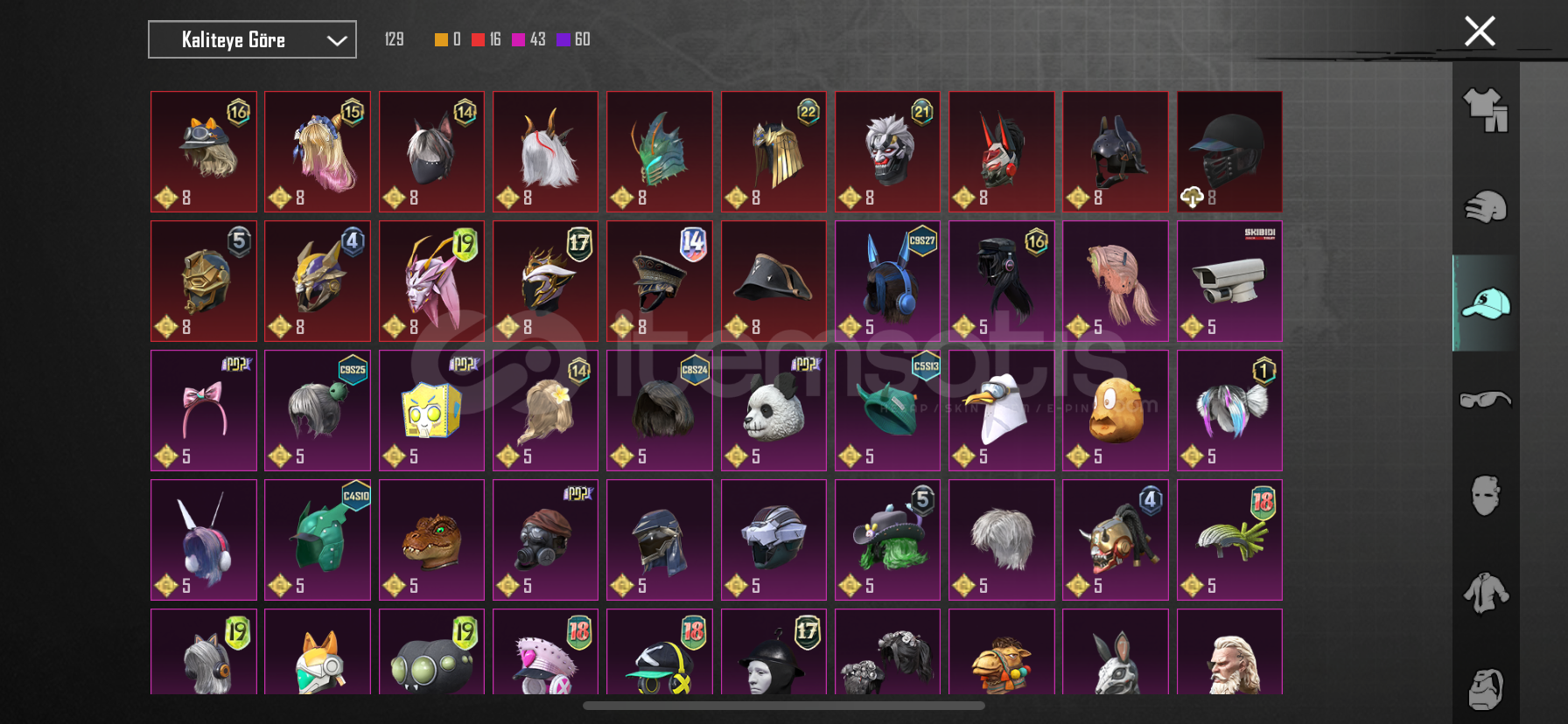
Task: Click the horizontal scrollbar at bottom
Action: (784, 706)
